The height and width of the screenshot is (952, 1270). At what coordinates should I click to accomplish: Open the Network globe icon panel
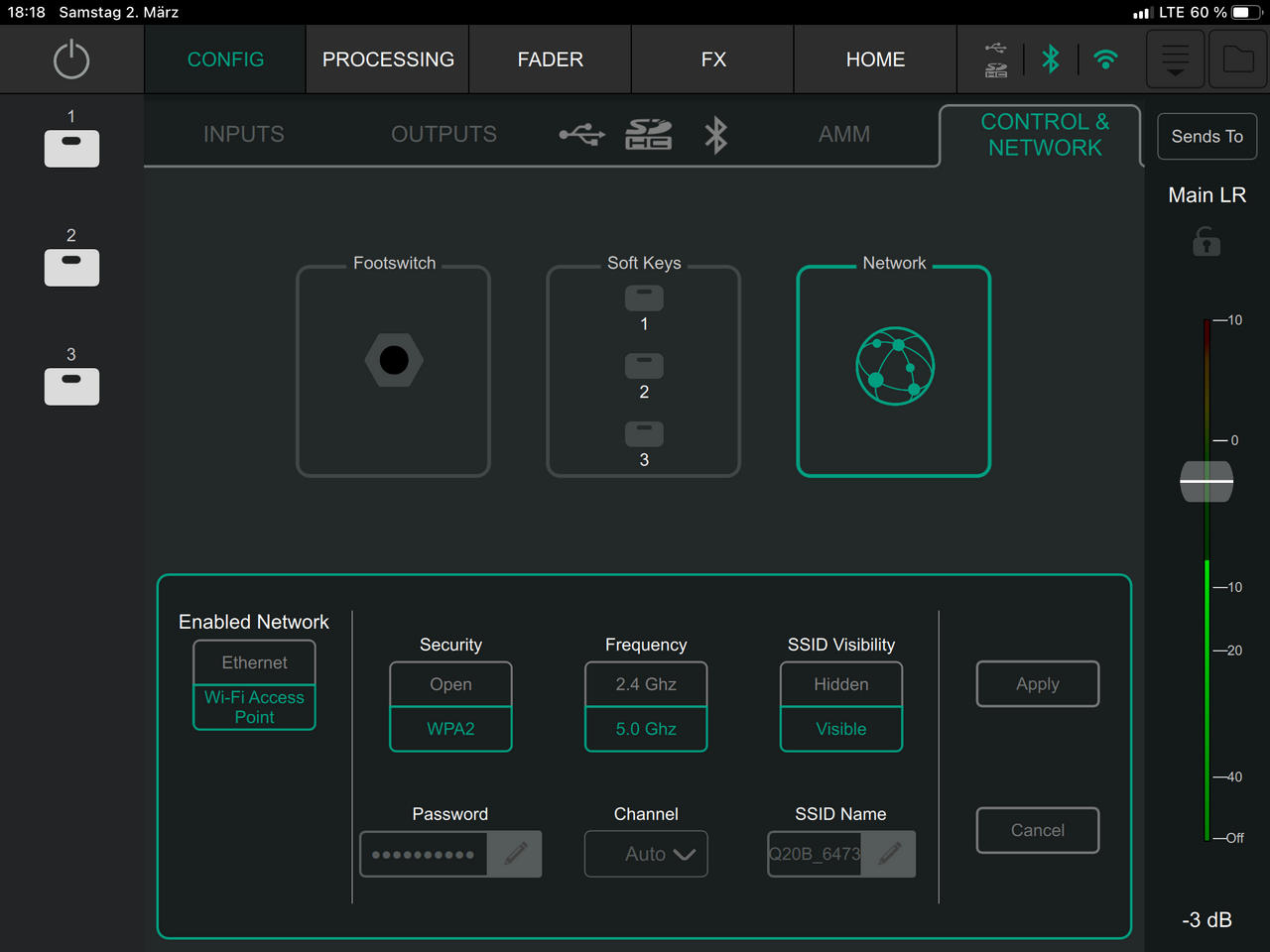pos(895,367)
